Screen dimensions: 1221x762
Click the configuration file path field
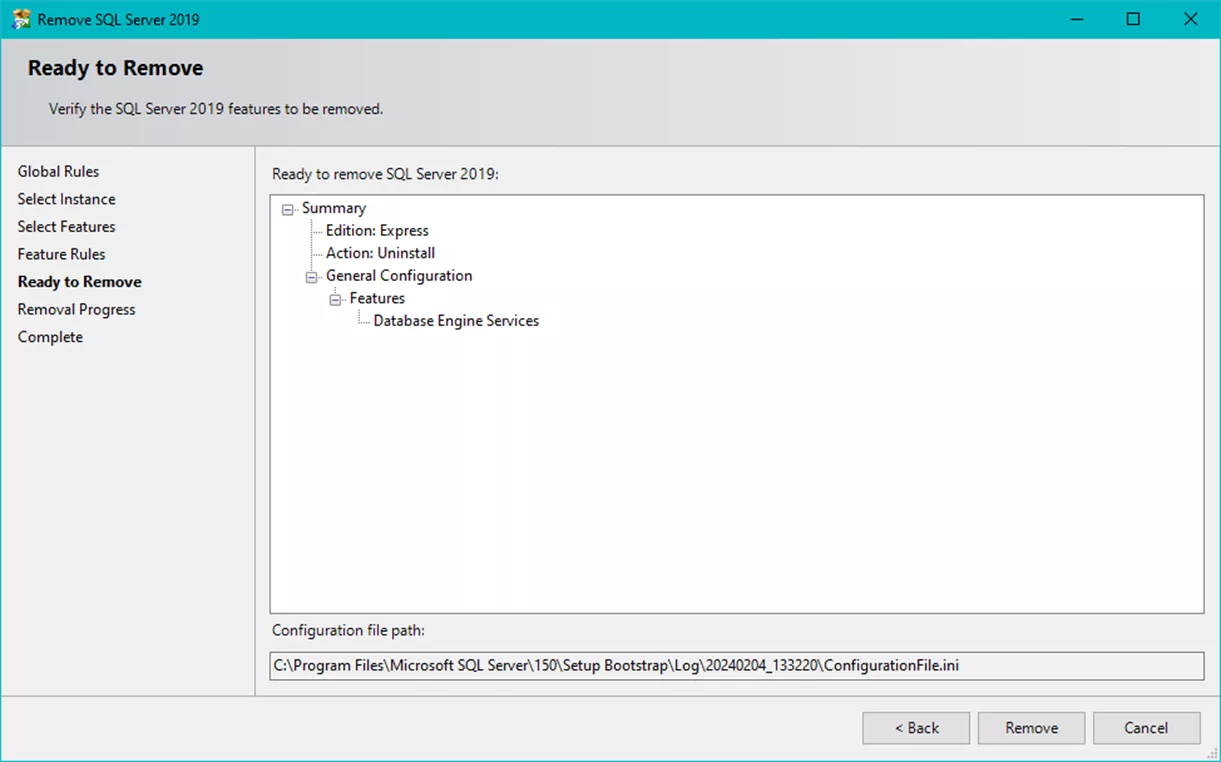(737, 665)
